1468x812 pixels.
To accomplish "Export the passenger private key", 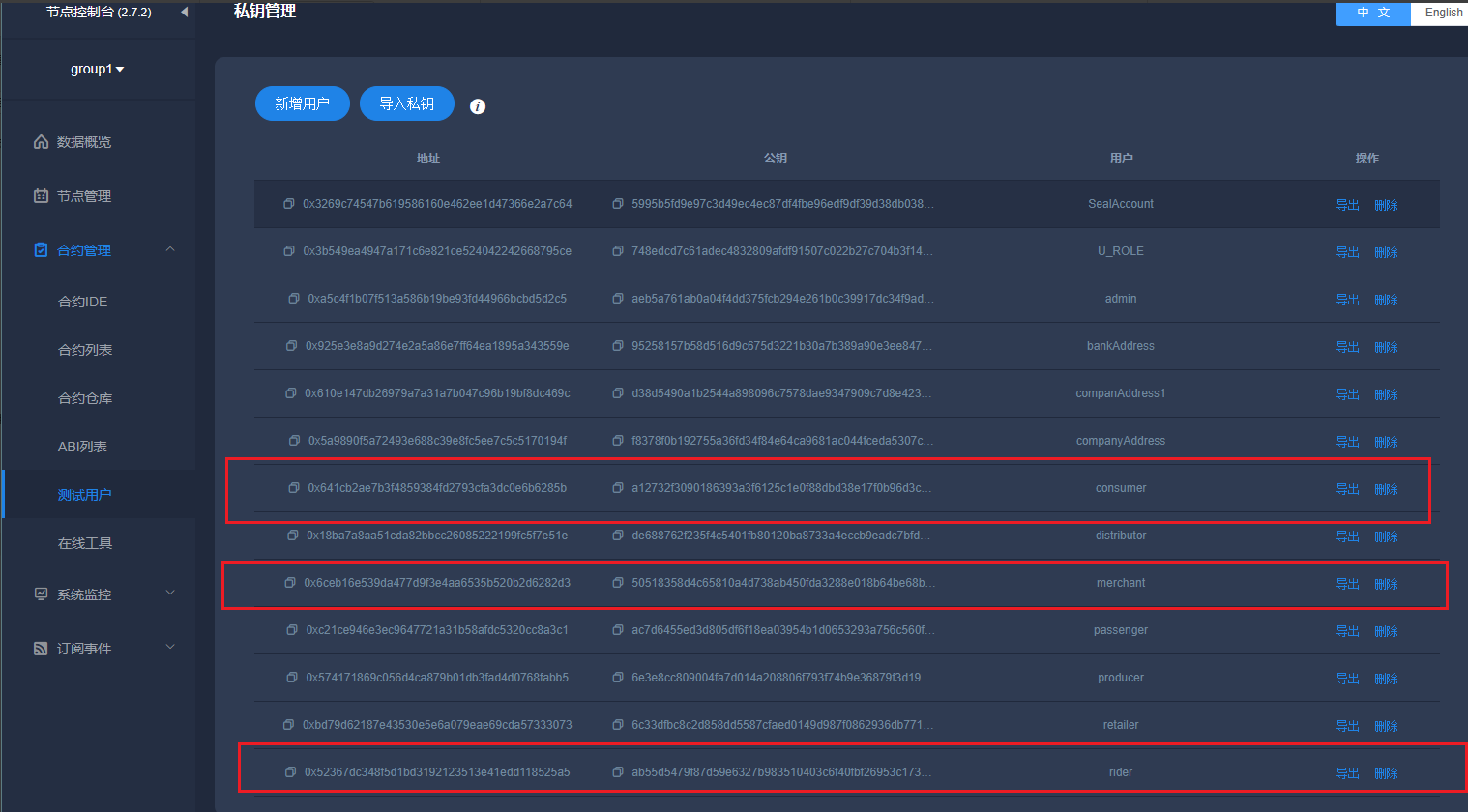I will click(1347, 631).
